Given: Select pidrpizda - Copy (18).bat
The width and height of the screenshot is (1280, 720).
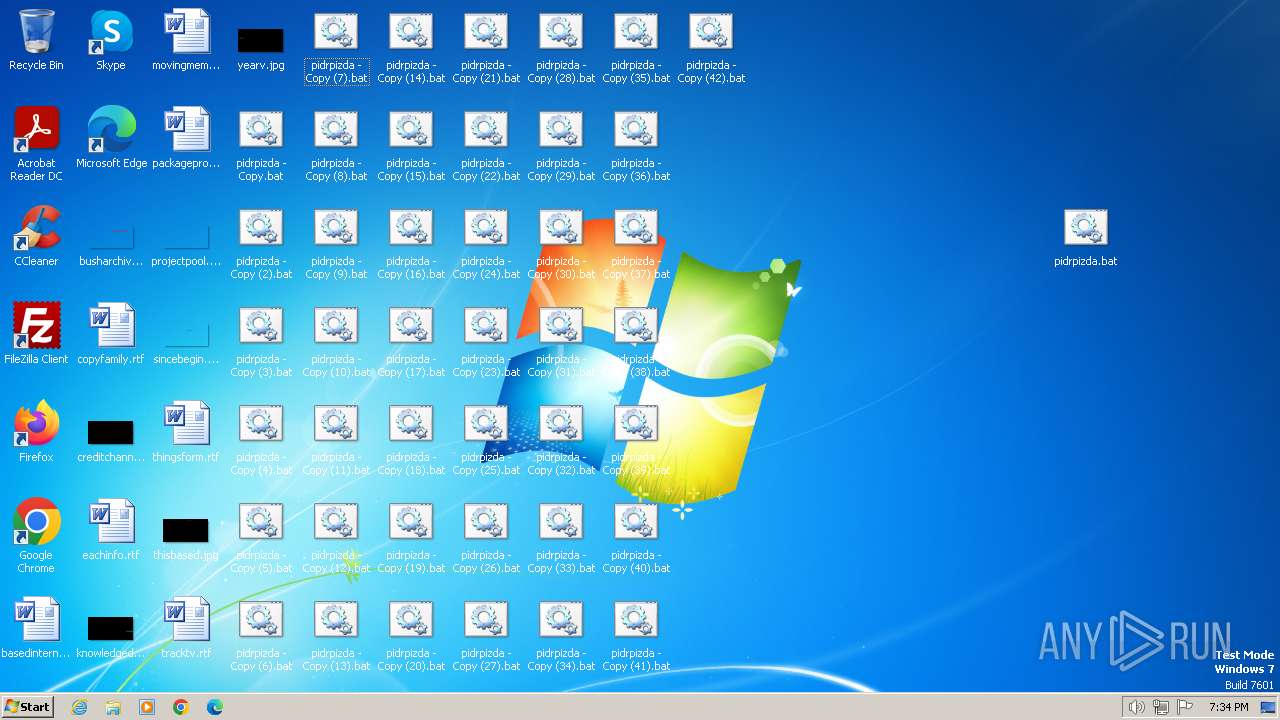Looking at the screenshot, I should tap(411, 438).
